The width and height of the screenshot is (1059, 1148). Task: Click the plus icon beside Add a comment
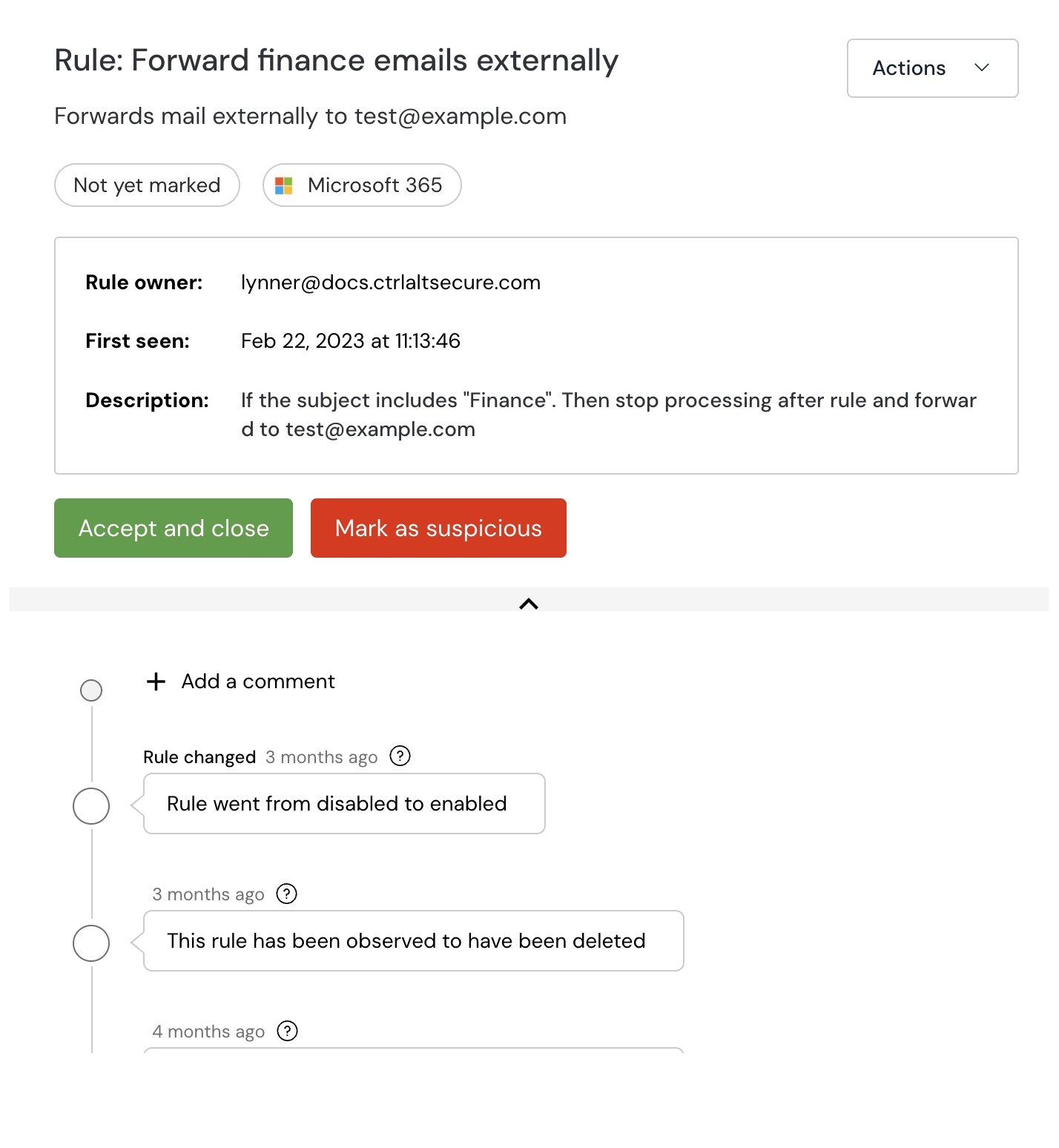[x=155, y=681]
